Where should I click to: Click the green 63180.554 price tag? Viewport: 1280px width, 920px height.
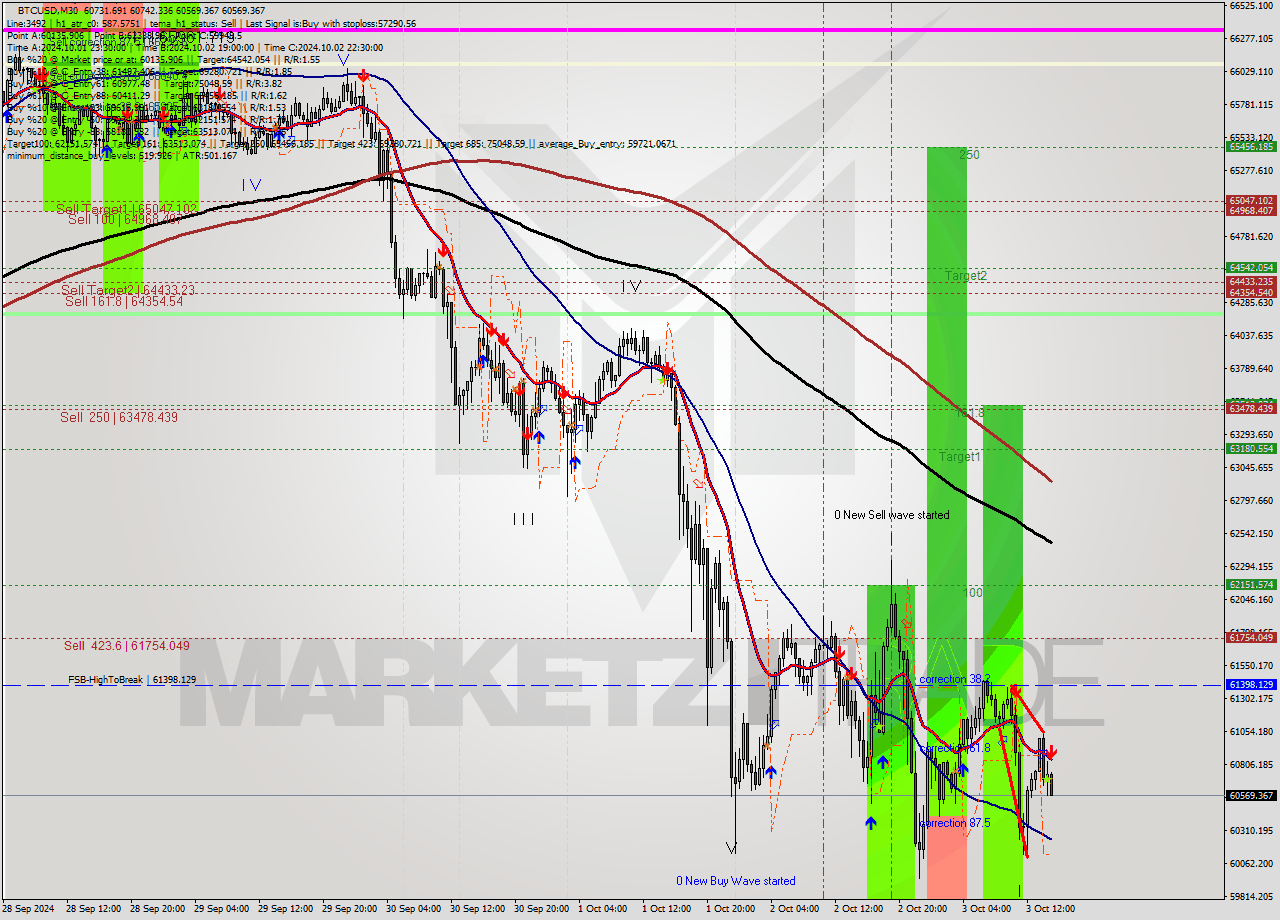[x=1251, y=448]
